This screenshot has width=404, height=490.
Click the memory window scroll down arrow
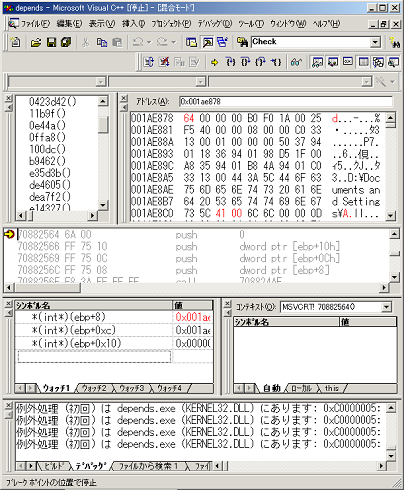(390, 215)
